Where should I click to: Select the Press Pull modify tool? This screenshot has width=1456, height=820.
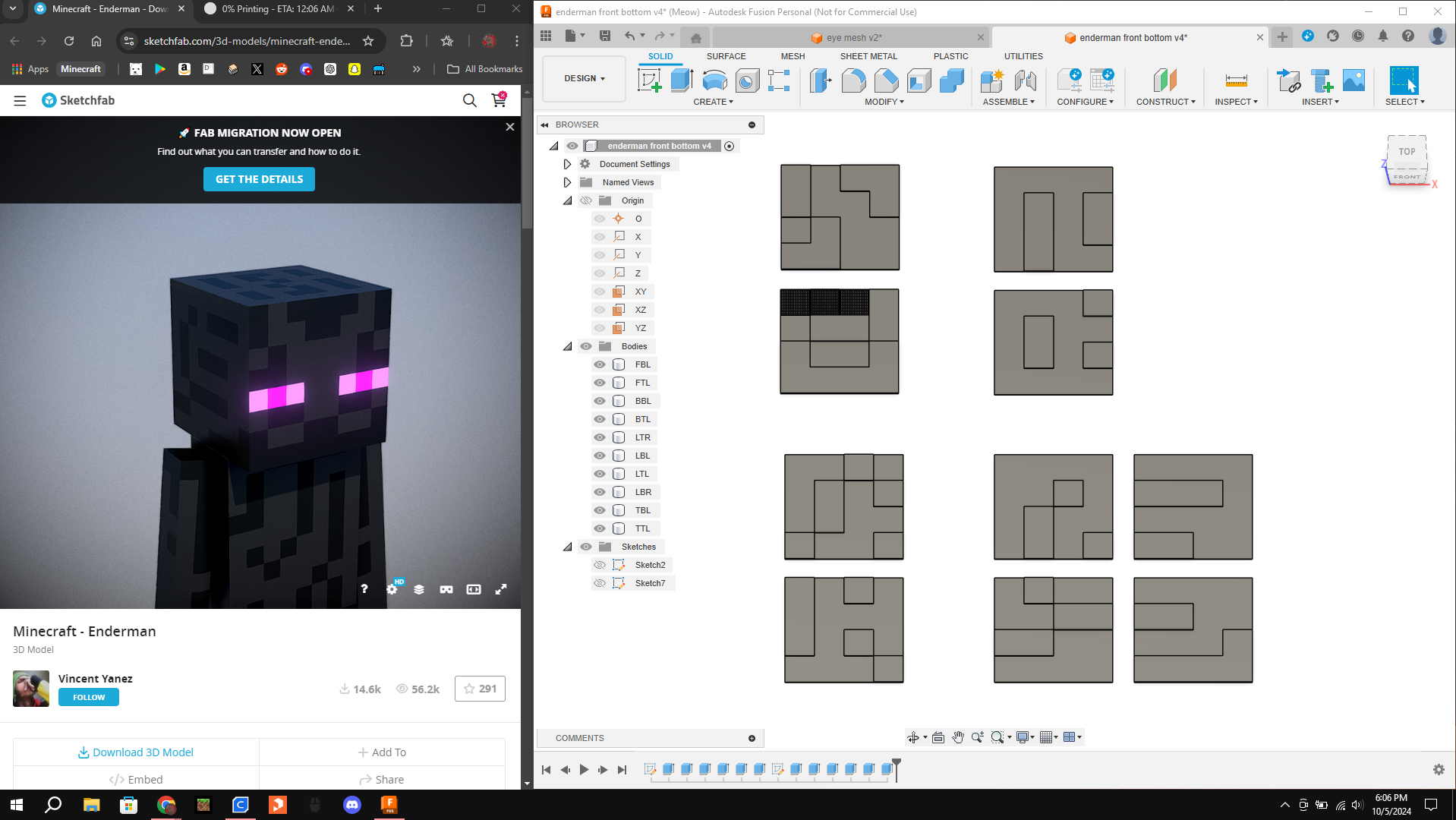[821, 80]
